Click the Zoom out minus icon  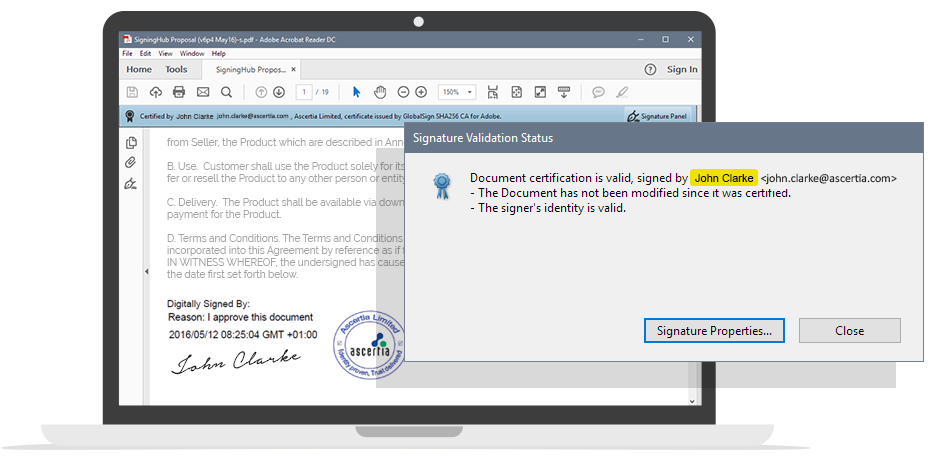point(403,92)
